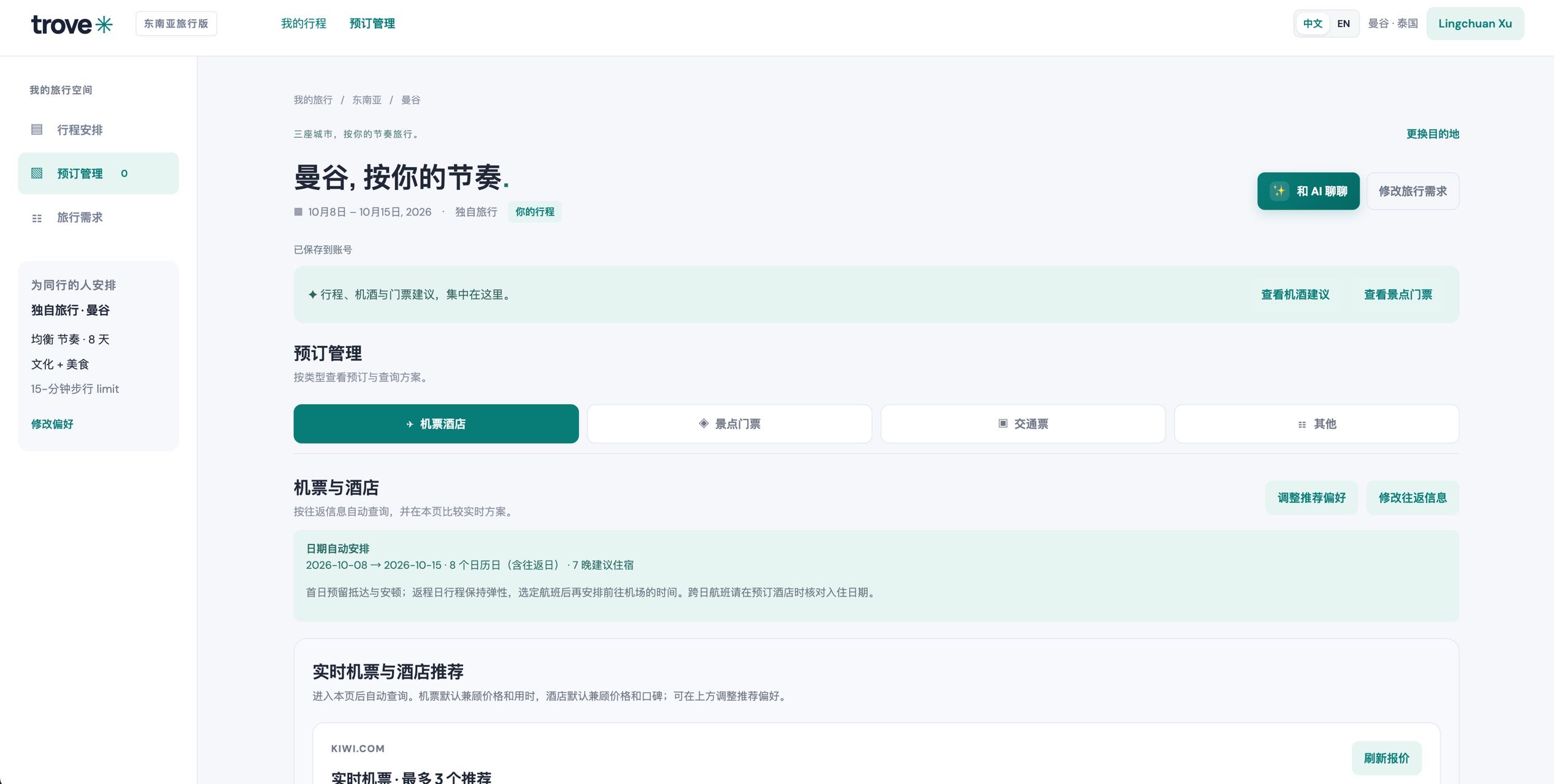
Task: Click the 行程安排 sidebar list icon
Action: click(x=37, y=129)
